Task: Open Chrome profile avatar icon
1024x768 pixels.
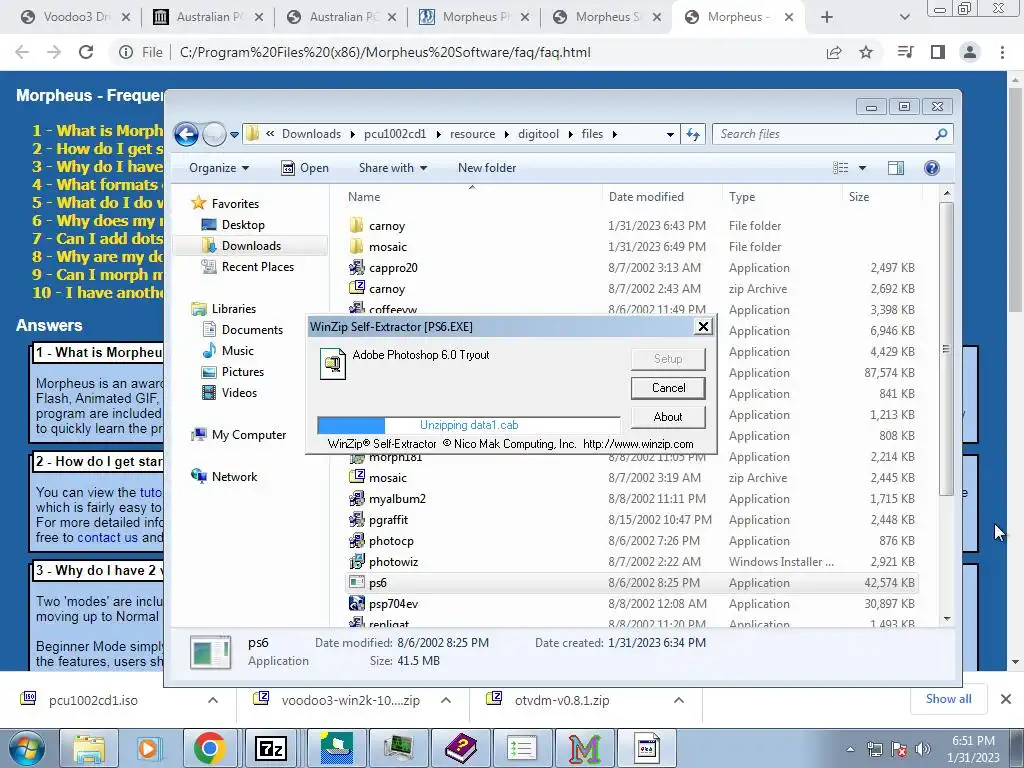Action: [x=970, y=52]
